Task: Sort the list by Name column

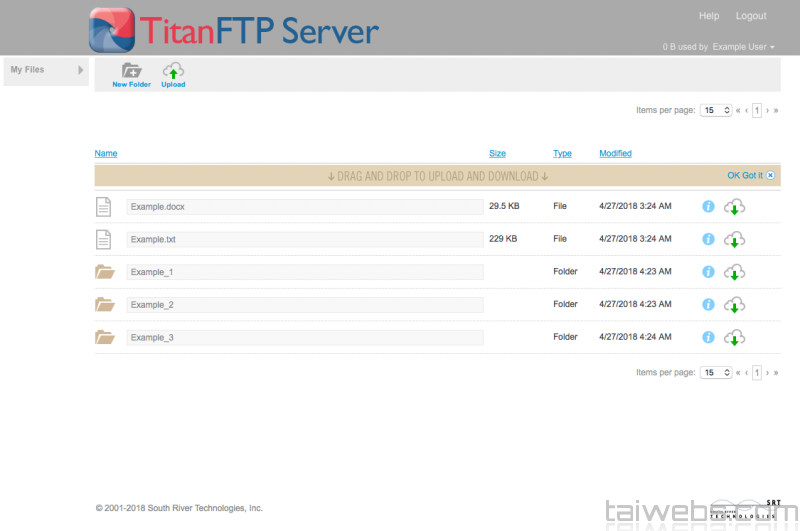Action: [106, 153]
